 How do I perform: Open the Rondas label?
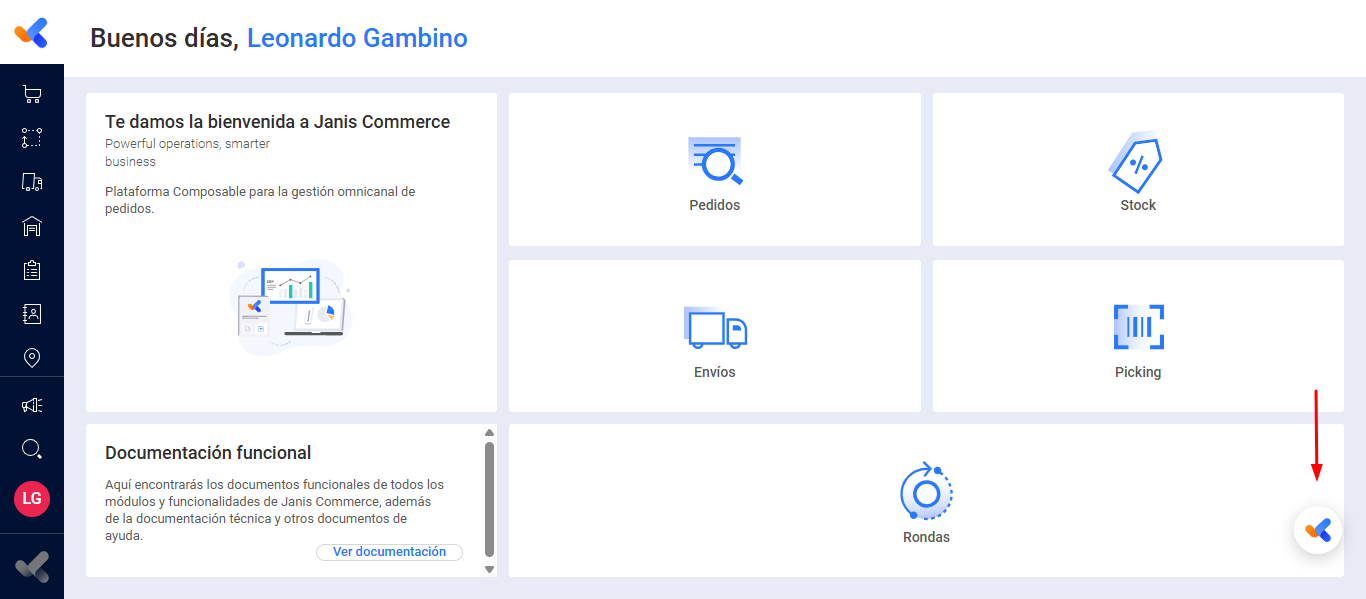point(926,537)
